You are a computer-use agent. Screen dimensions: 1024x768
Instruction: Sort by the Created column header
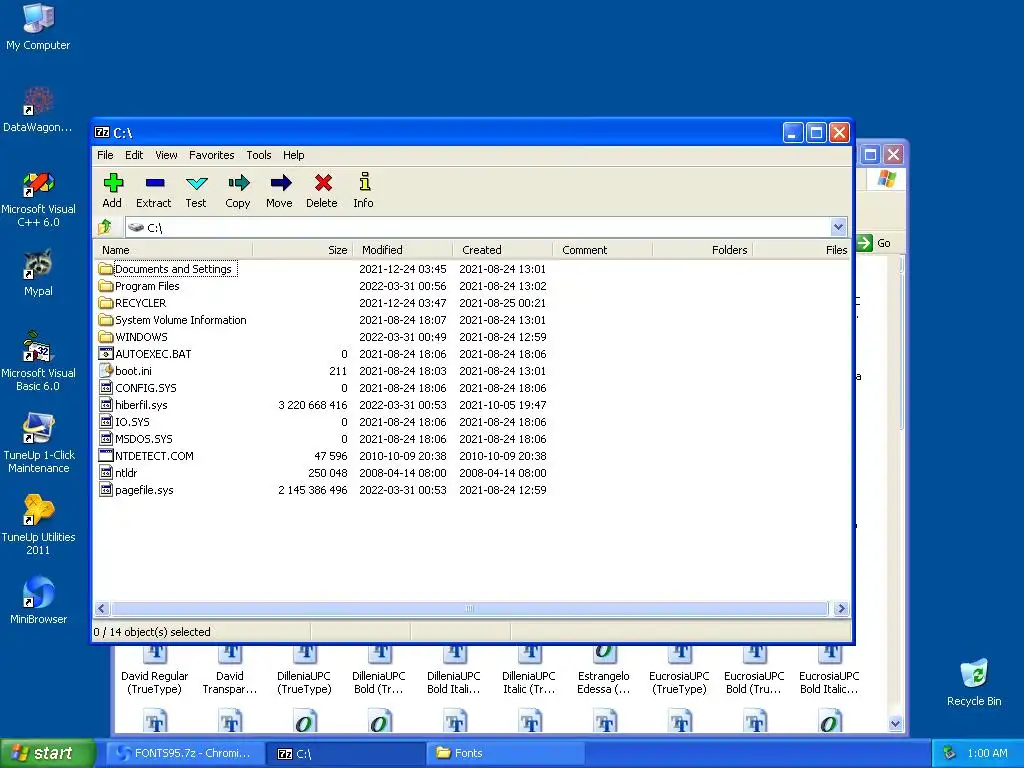pos(503,250)
